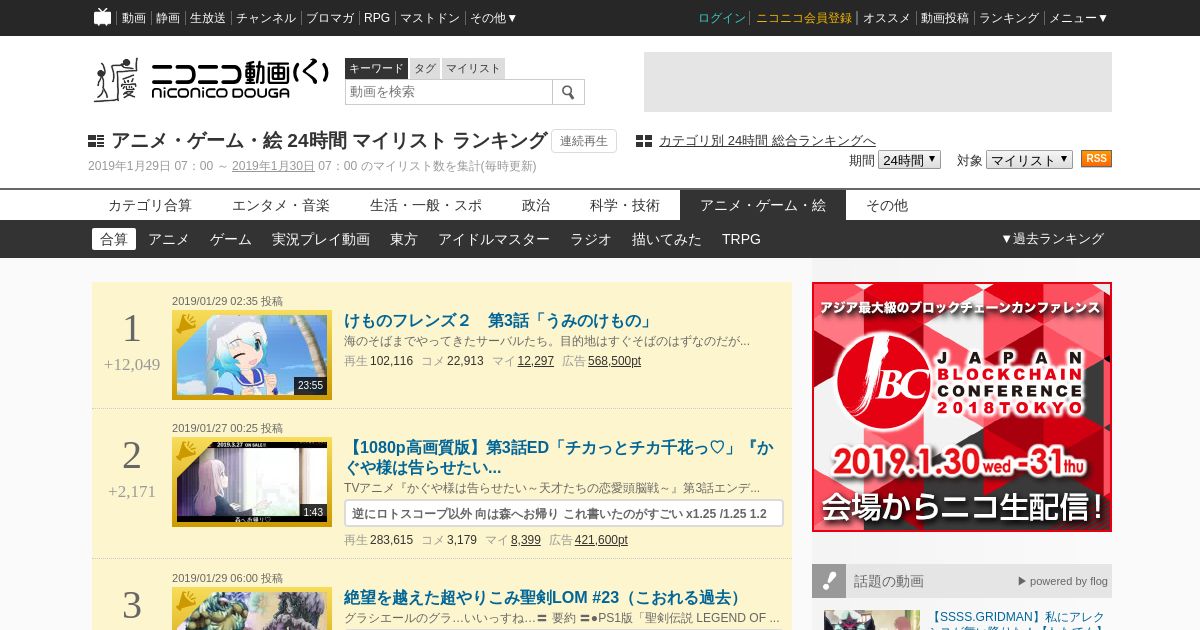Click the 連続再生 button
Screen dimensions: 1200x630
[x=584, y=141]
